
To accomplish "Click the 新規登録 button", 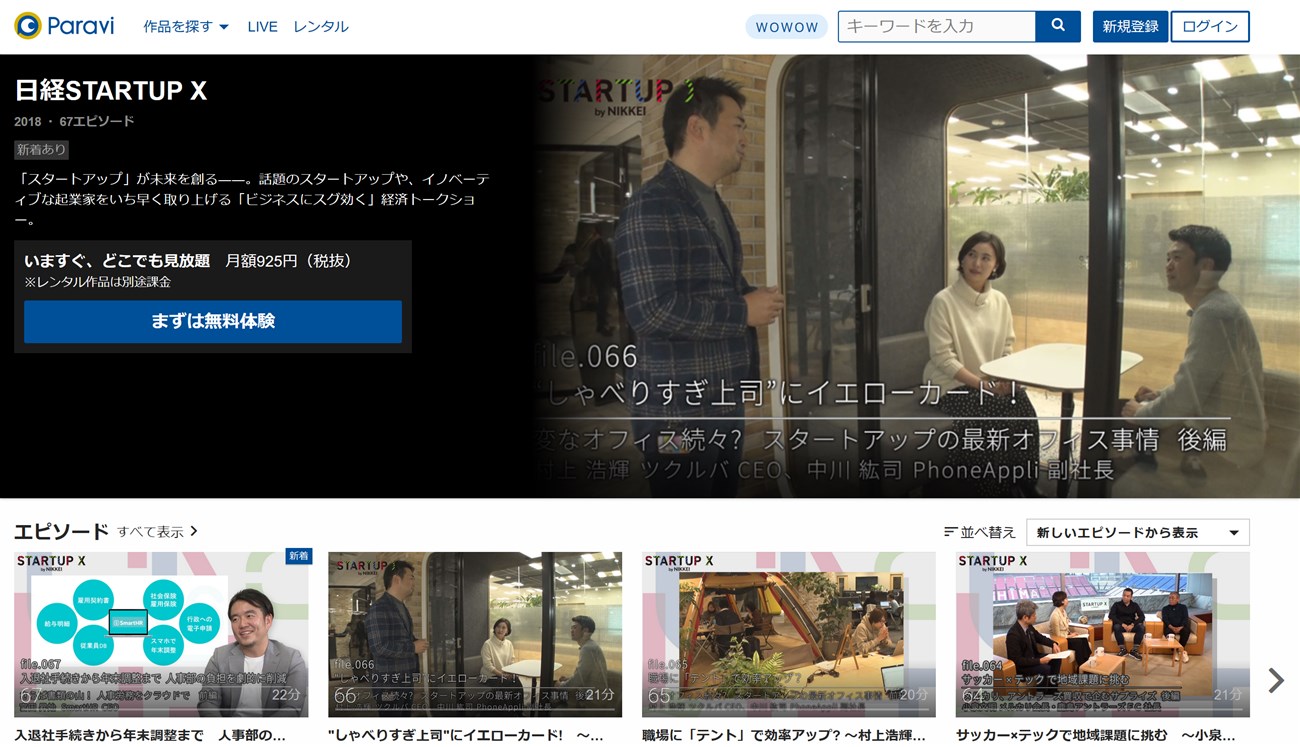I will point(1130,27).
